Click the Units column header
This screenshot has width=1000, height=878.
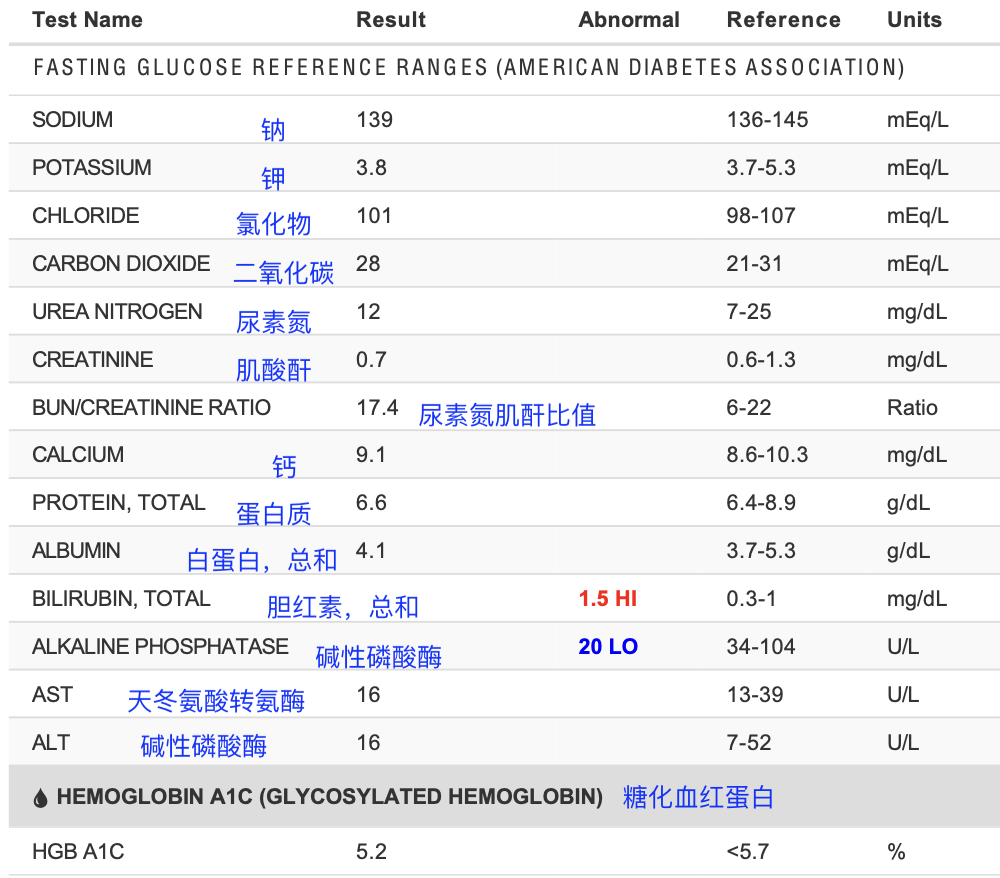[x=914, y=20]
